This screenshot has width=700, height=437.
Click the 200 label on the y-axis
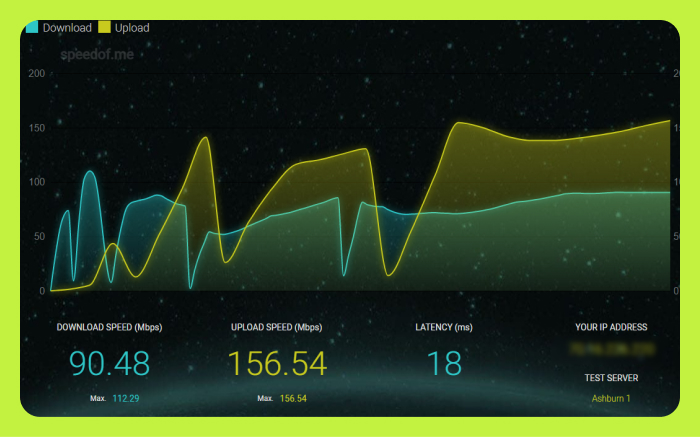(36, 74)
